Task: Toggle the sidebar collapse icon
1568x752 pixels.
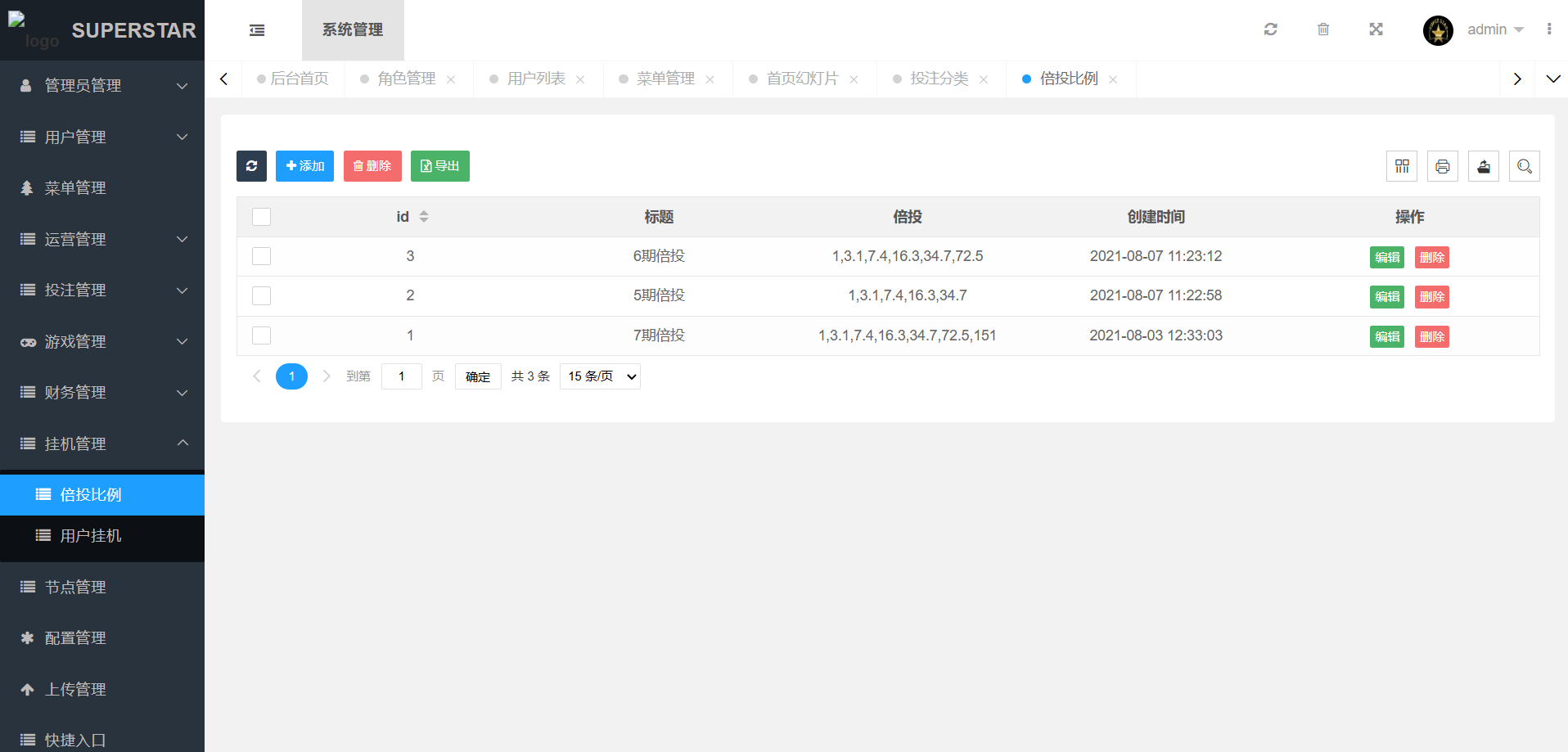Action: click(257, 30)
